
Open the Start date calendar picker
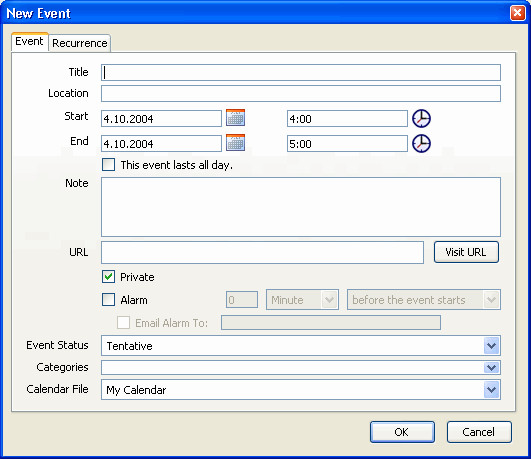(235, 118)
